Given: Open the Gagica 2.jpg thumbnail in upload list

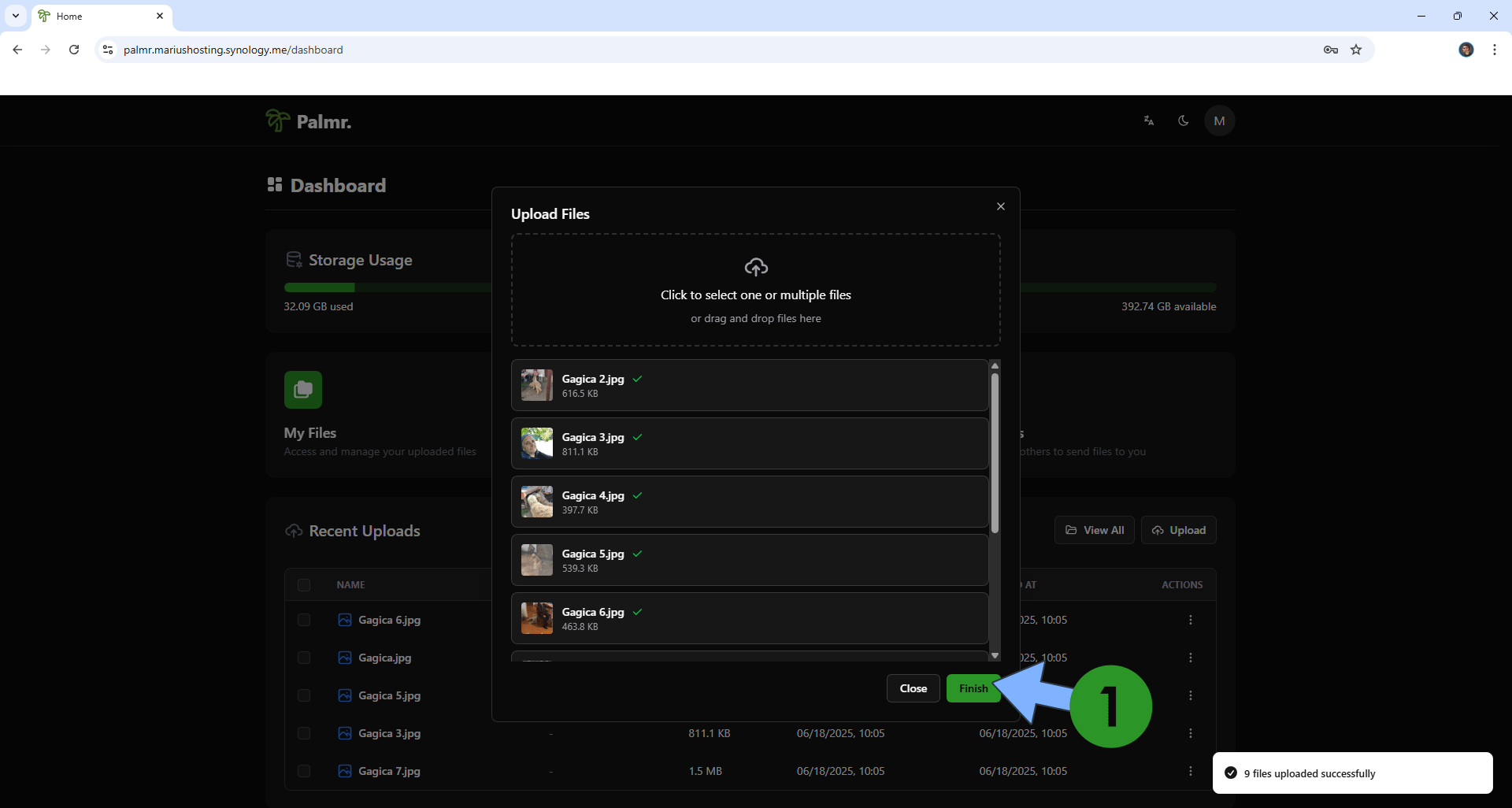Looking at the screenshot, I should (537, 385).
